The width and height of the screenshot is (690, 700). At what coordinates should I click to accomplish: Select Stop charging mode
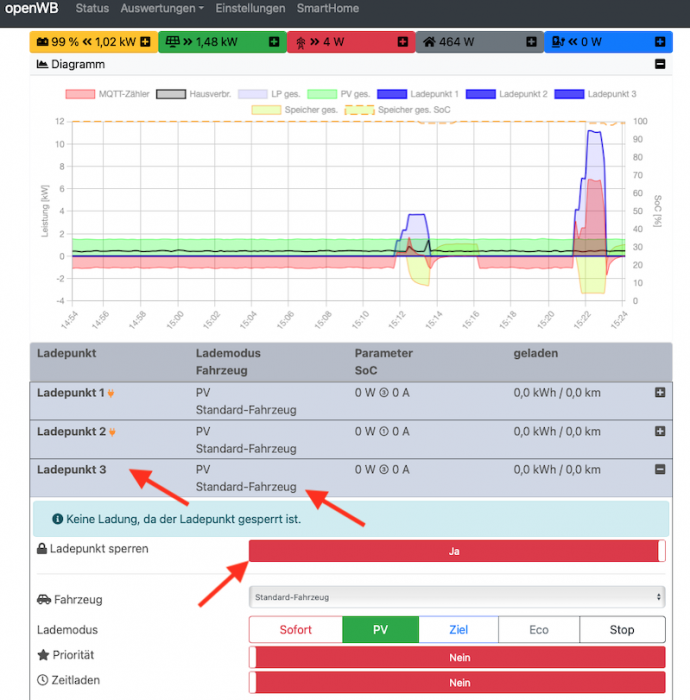point(621,630)
